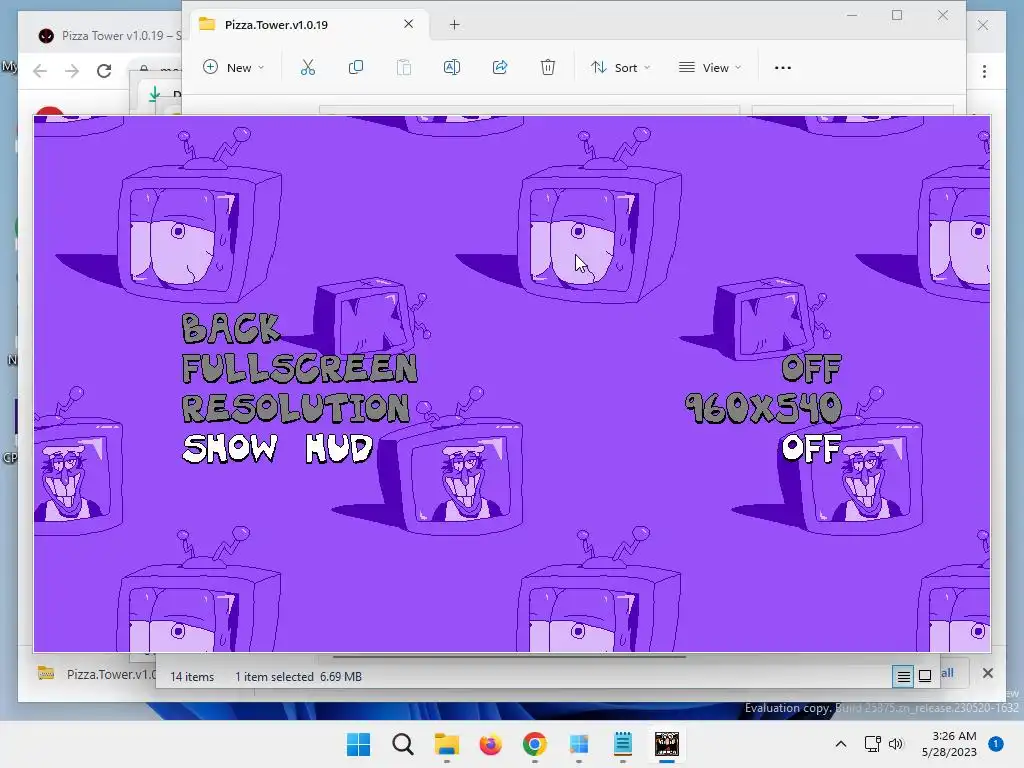The image size is (1024, 768).
Task: Open the Notepad app on taskbar
Action: coord(622,744)
